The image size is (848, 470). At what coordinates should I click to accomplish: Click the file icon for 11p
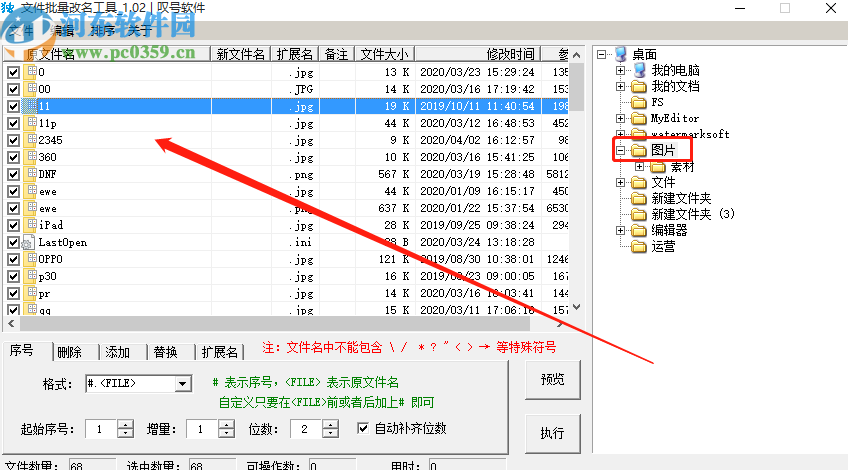click(31, 123)
